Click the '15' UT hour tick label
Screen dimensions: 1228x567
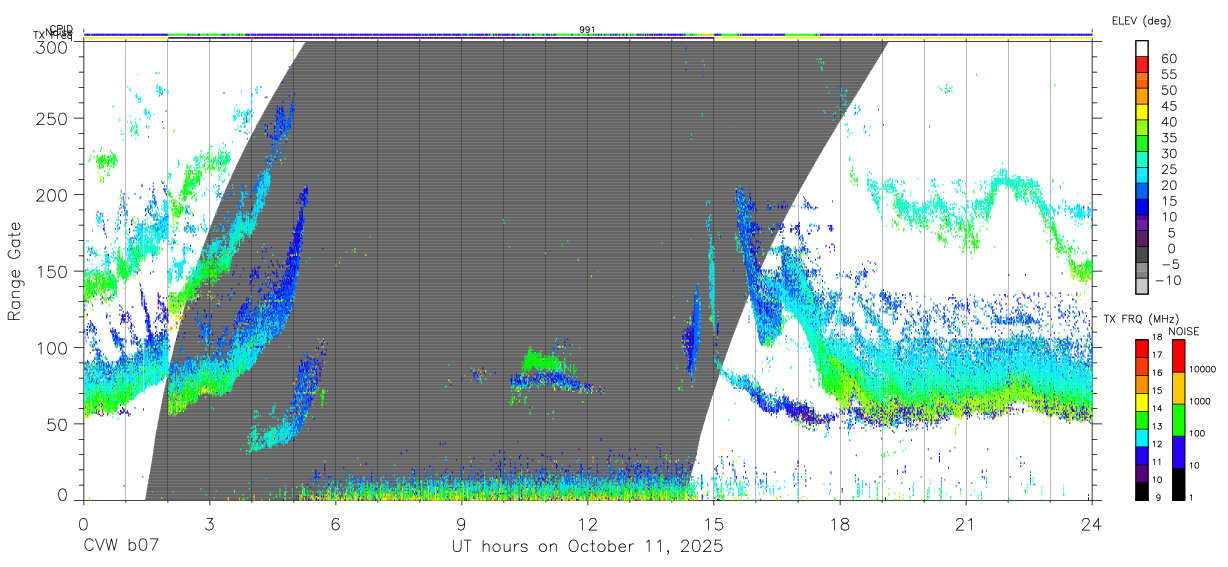[x=713, y=523]
